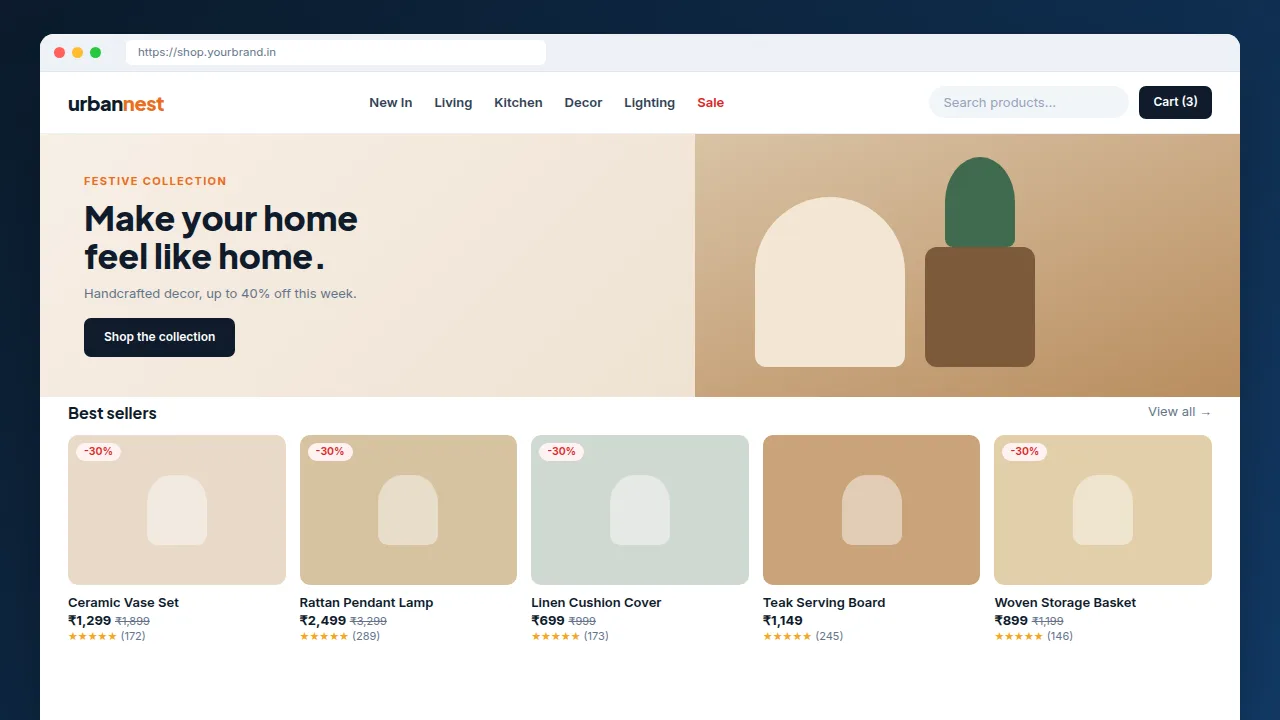This screenshot has width=1280, height=720.
Task: Open the Sale page
Action: pyautogui.click(x=710, y=103)
